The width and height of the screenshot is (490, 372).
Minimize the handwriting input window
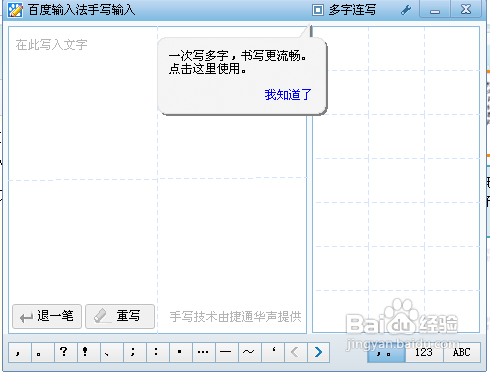coord(435,9)
